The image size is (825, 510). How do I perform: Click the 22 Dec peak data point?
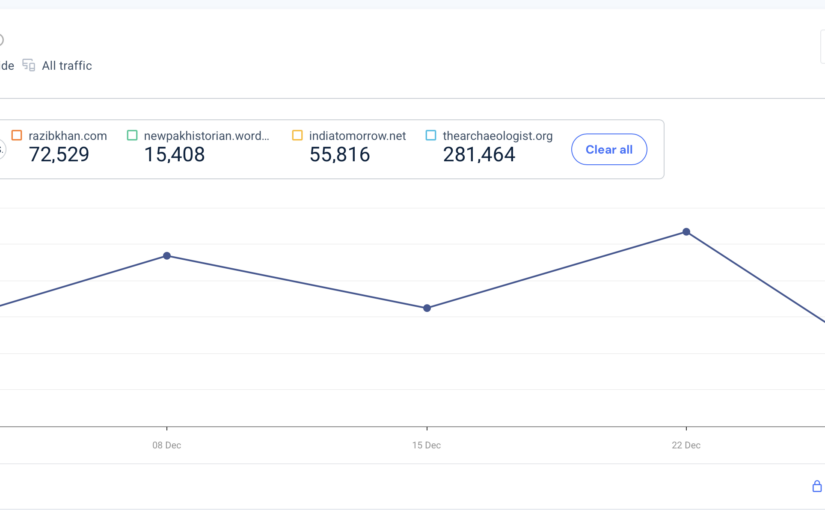(x=686, y=232)
